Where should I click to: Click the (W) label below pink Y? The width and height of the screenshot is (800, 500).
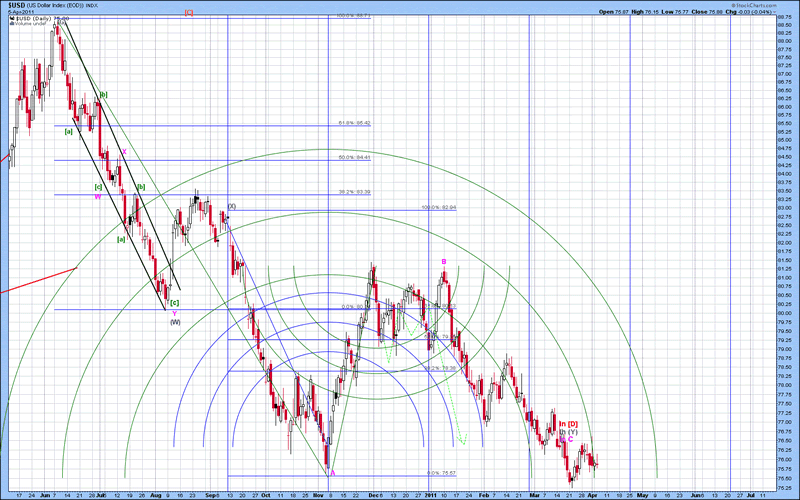[174, 322]
